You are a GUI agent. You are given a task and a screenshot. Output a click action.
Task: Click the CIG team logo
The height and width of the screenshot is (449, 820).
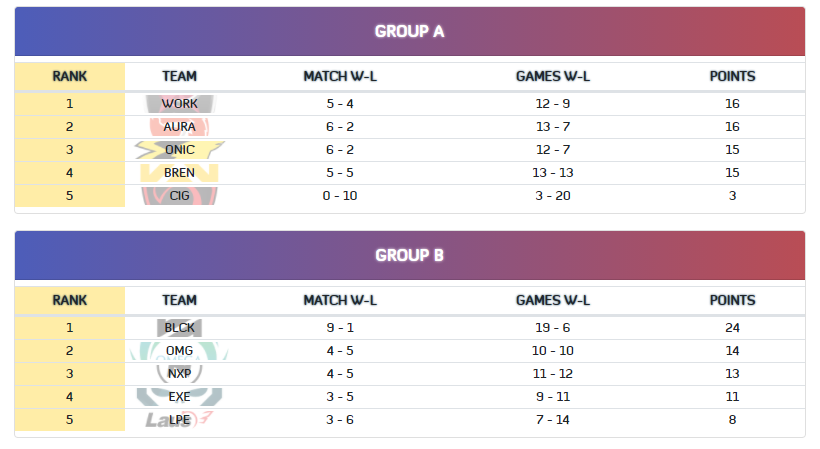[x=179, y=195]
